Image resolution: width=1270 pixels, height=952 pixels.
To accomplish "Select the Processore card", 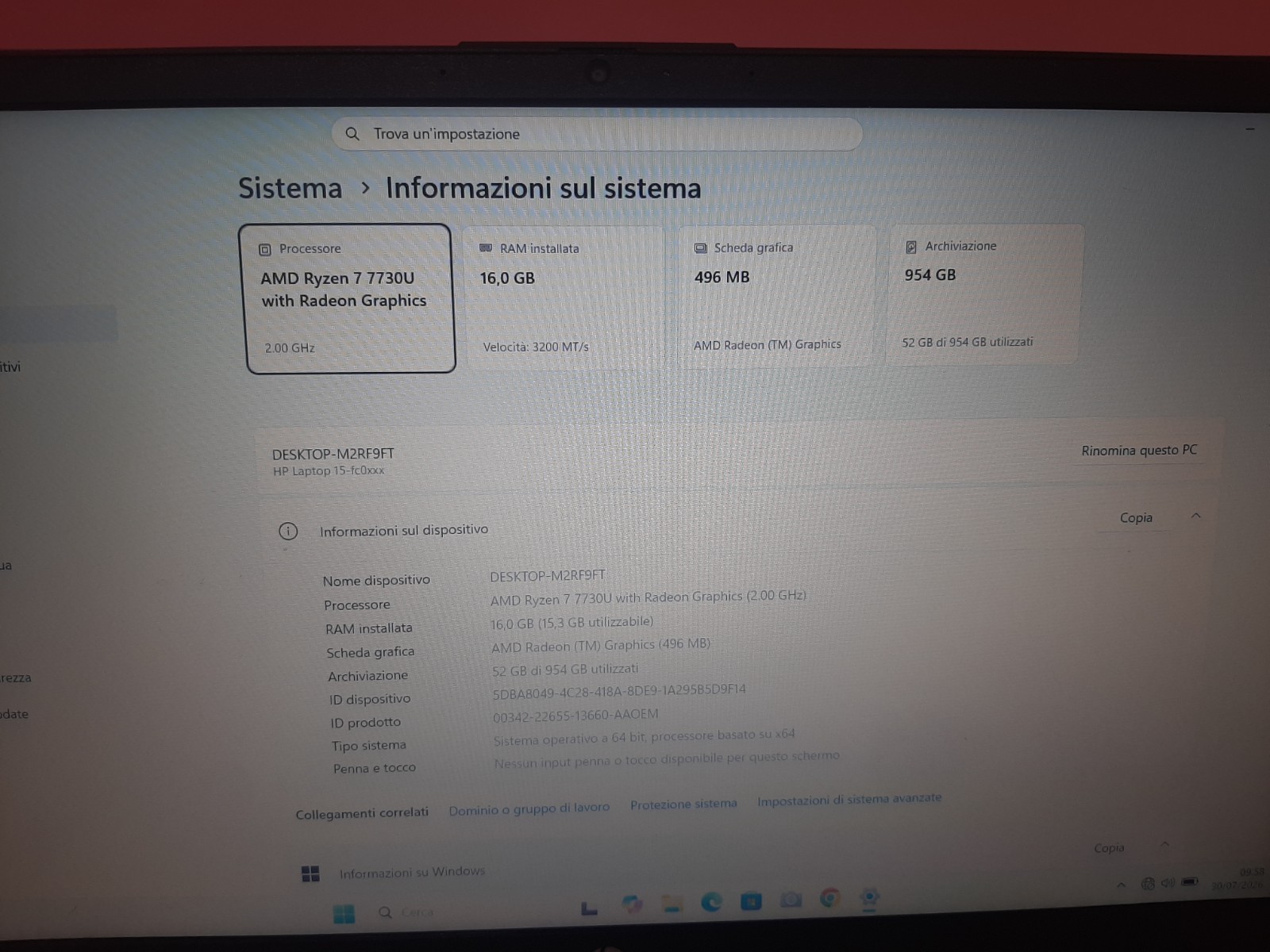I will (x=348, y=298).
